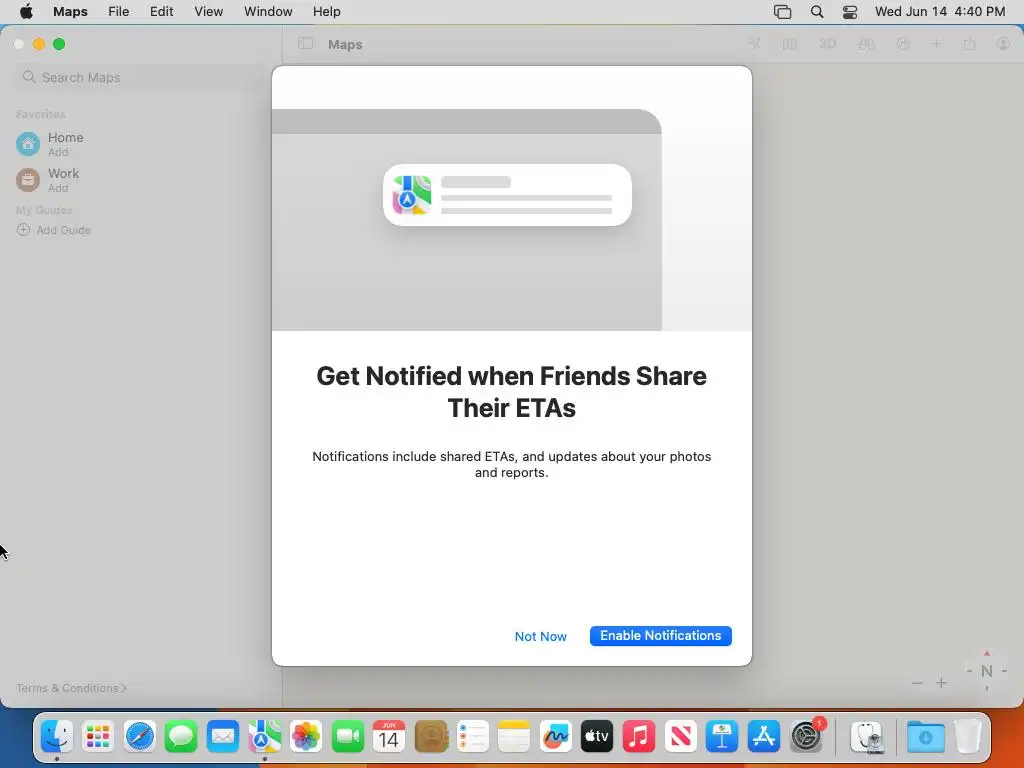Open Spotlight search in menu bar

click(816, 12)
